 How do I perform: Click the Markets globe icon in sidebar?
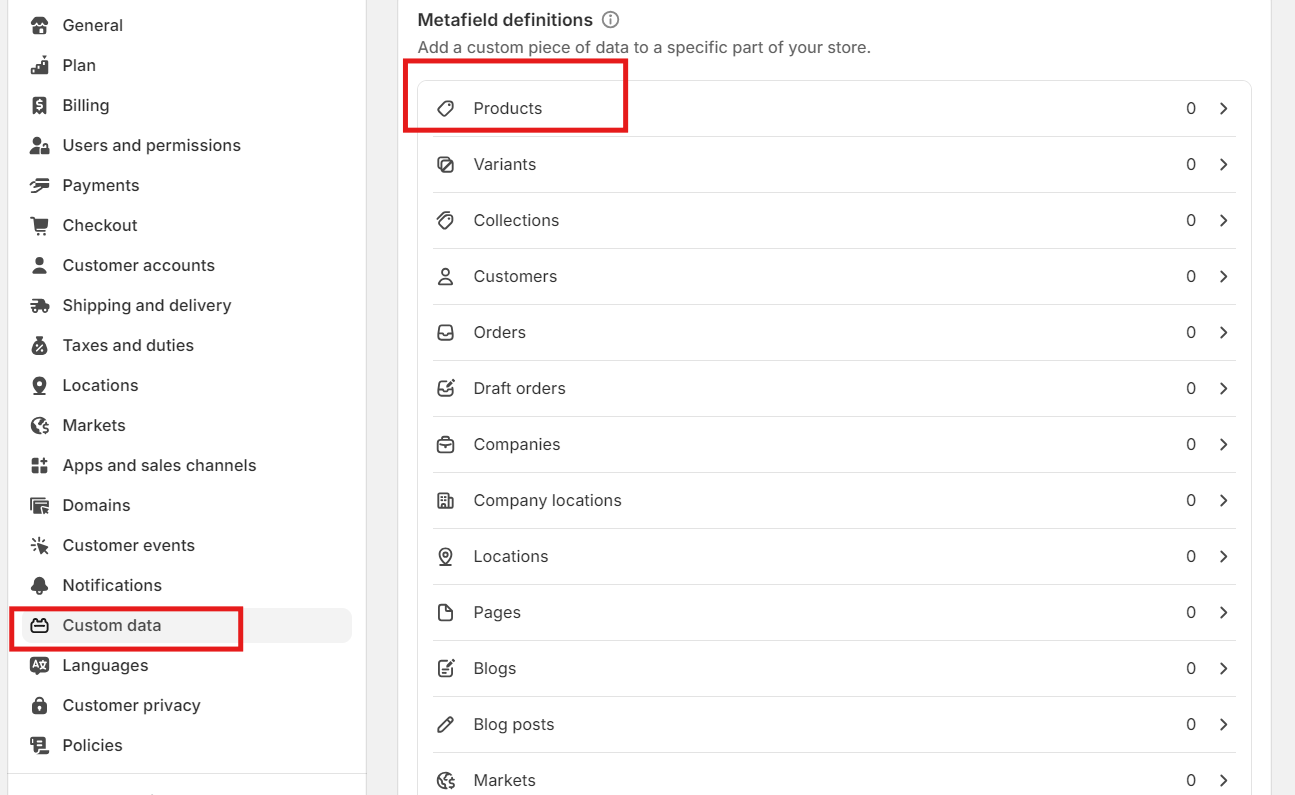coord(40,425)
